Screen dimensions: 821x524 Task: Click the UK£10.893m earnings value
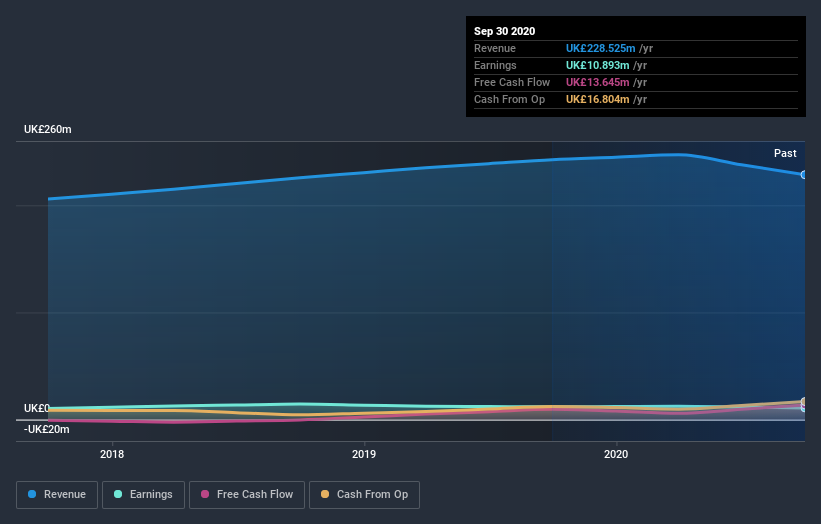coord(597,65)
